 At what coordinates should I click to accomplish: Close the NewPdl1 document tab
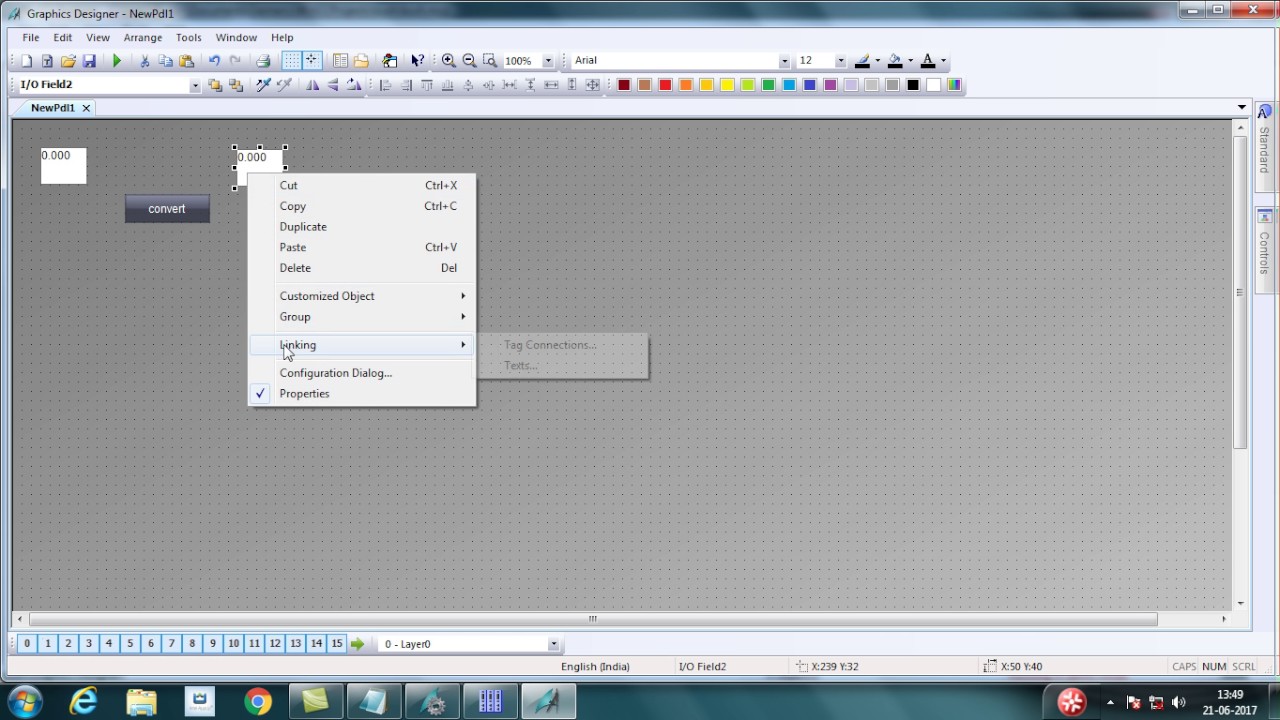(x=86, y=108)
